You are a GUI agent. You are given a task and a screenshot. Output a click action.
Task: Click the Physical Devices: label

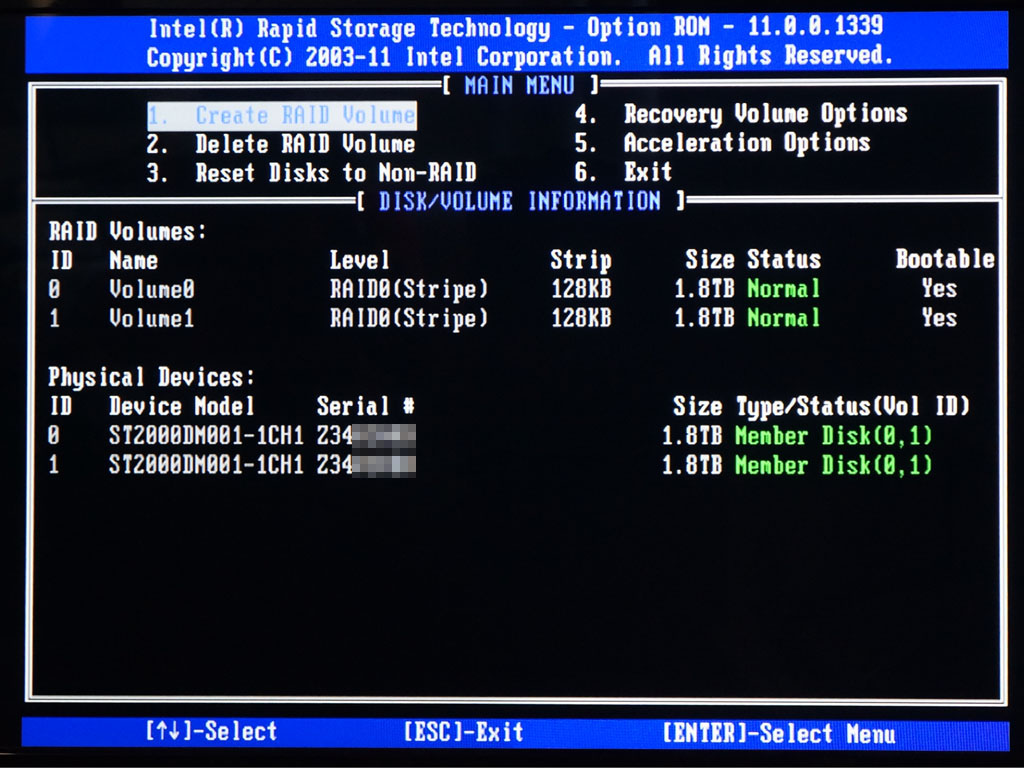click(152, 377)
